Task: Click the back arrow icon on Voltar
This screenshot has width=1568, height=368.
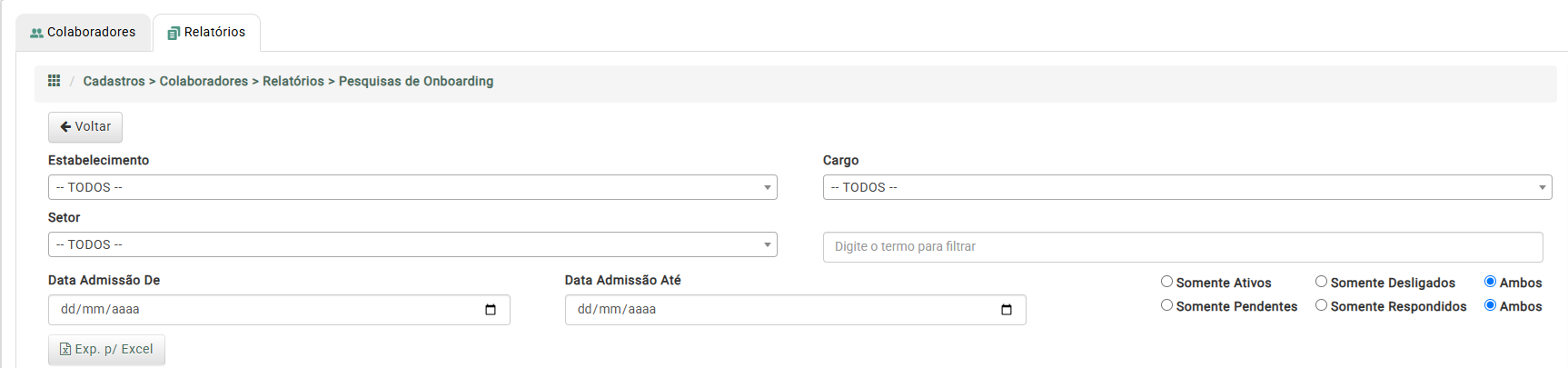Action: point(65,126)
